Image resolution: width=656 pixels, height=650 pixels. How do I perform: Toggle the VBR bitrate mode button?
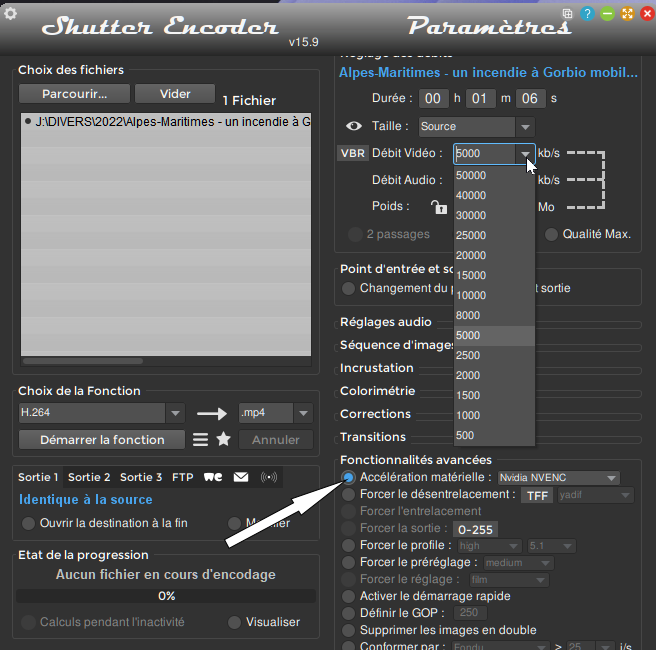[x=352, y=153]
